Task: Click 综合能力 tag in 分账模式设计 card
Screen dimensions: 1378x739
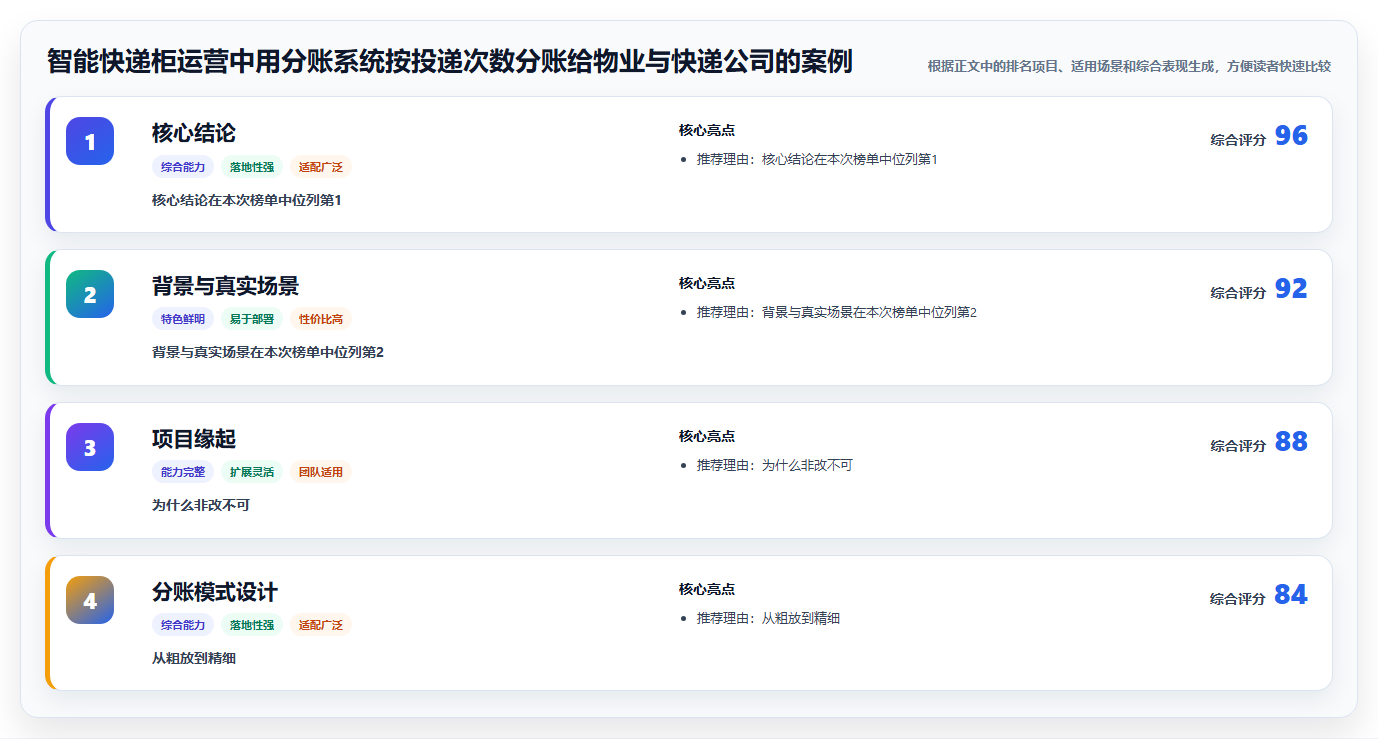Action: coord(183,625)
